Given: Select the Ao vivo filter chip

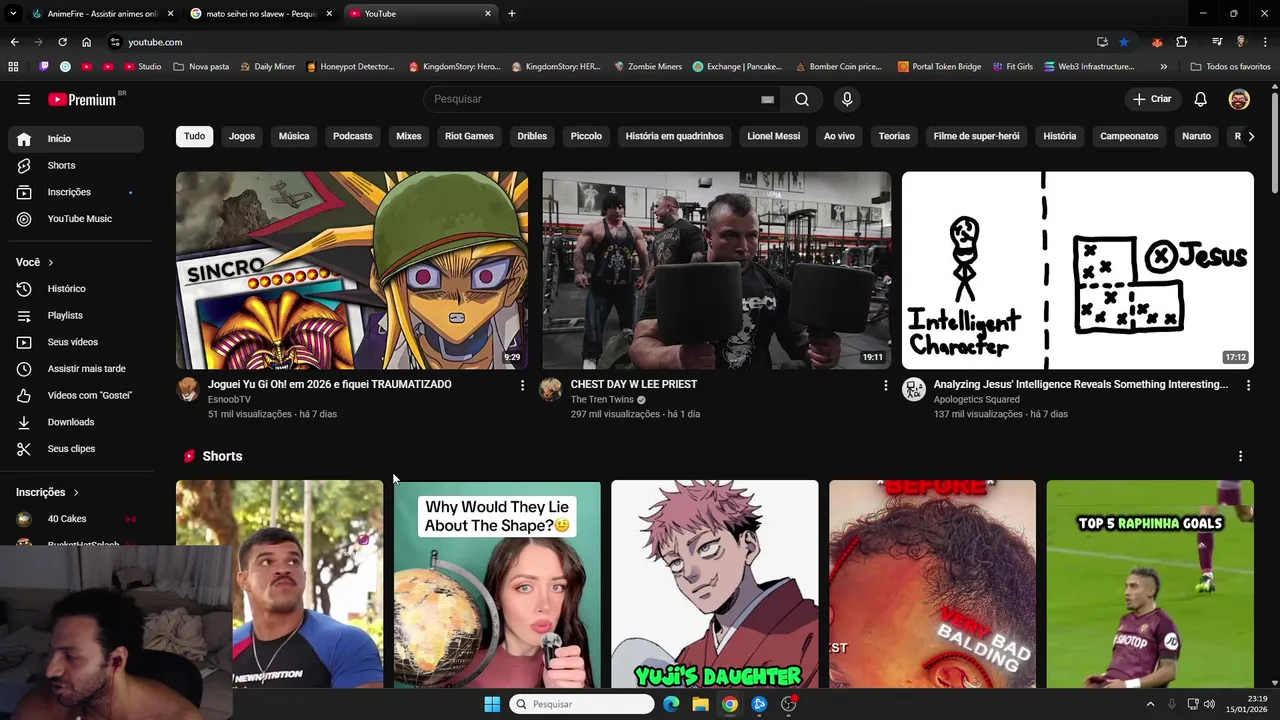Looking at the screenshot, I should click(x=839, y=136).
